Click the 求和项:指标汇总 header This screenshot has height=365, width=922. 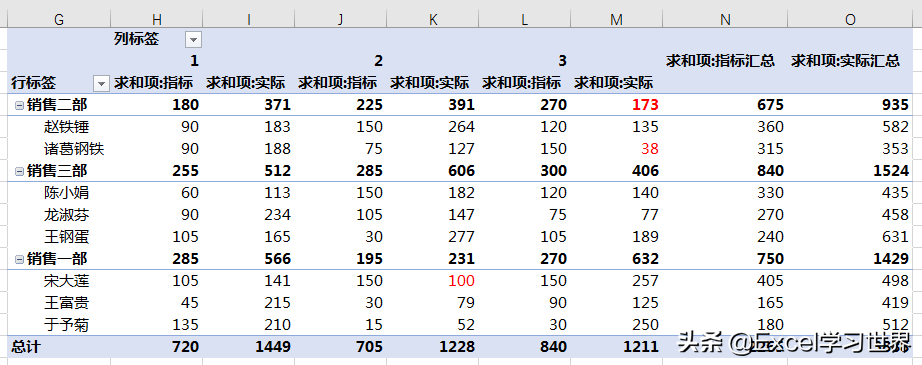pos(720,61)
